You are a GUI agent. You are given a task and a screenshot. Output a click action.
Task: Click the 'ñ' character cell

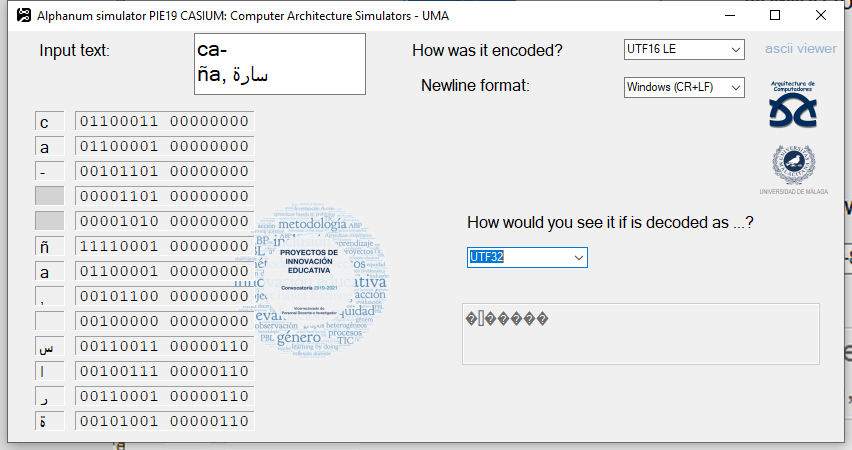click(x=44, y=246)
